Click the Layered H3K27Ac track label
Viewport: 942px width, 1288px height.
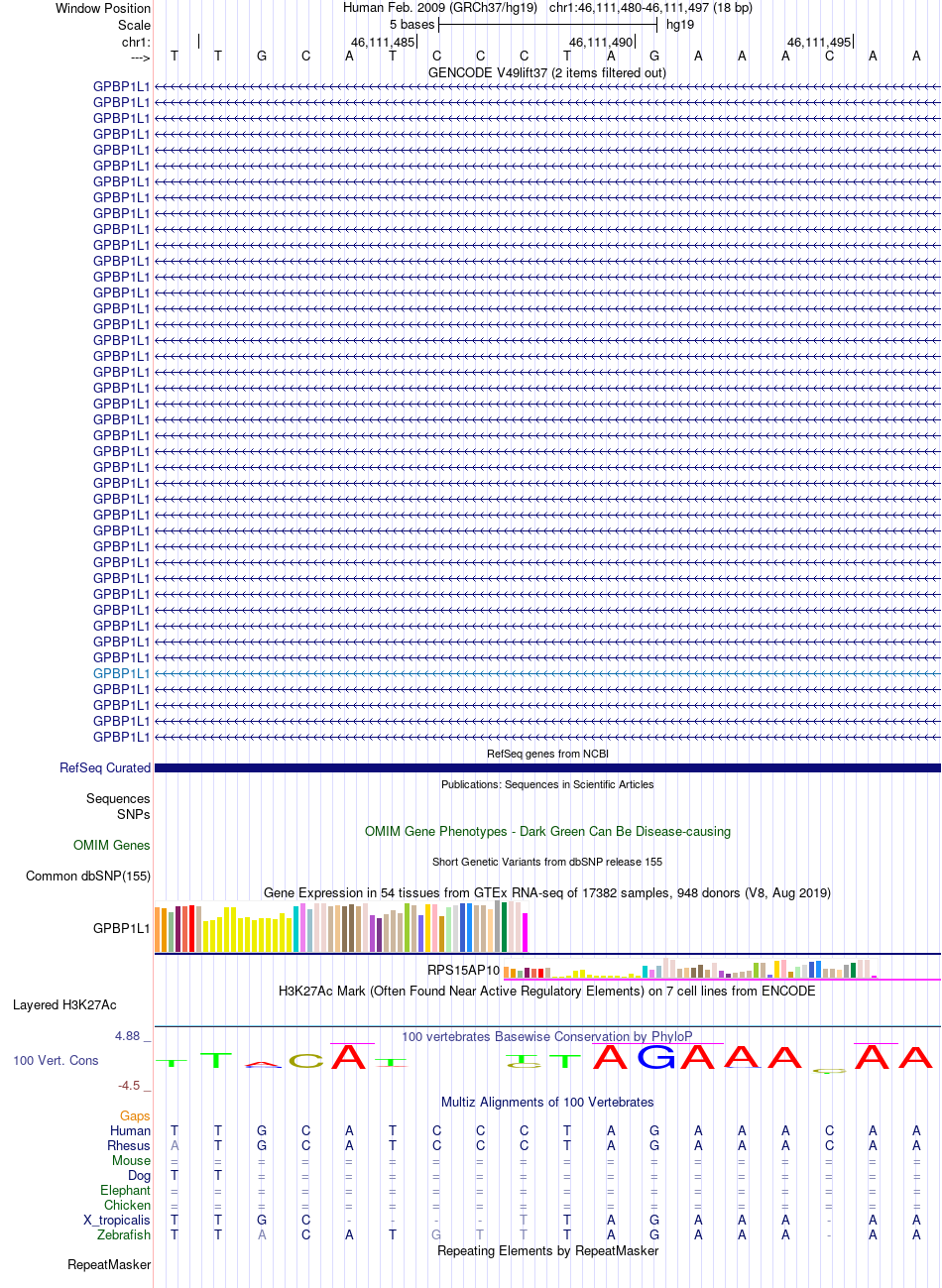pyautogui.click(x=64, y=1005)
